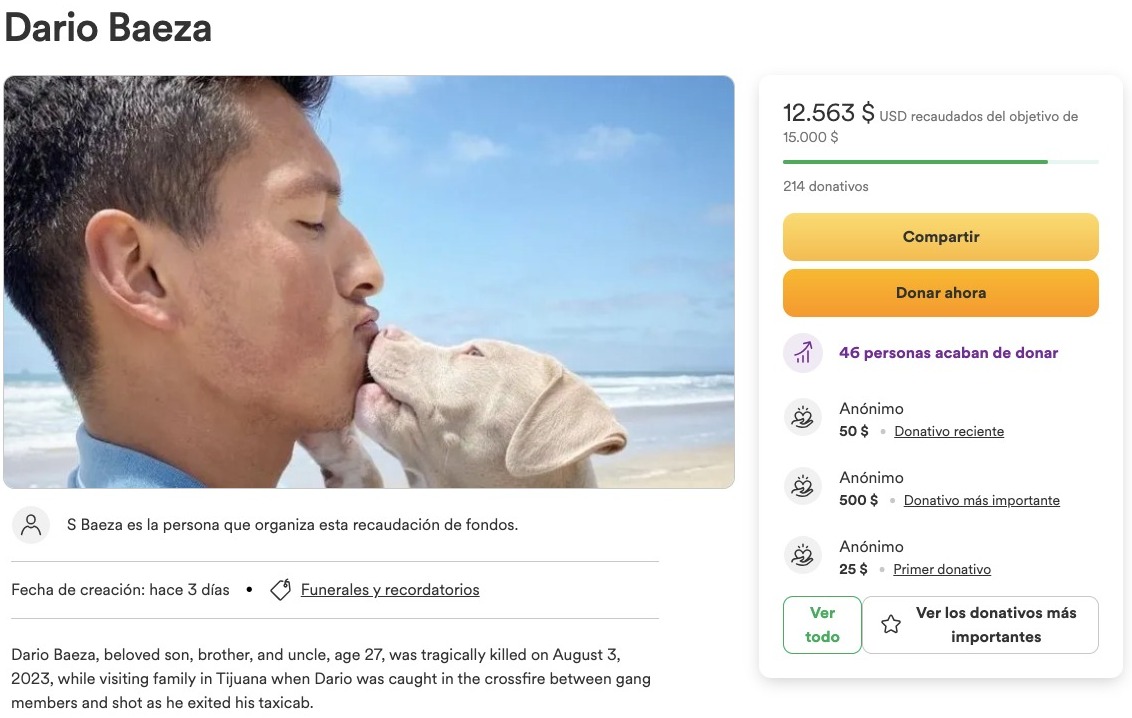
Task: Follow the Primer donativo link
Action: tap(942, 570)
